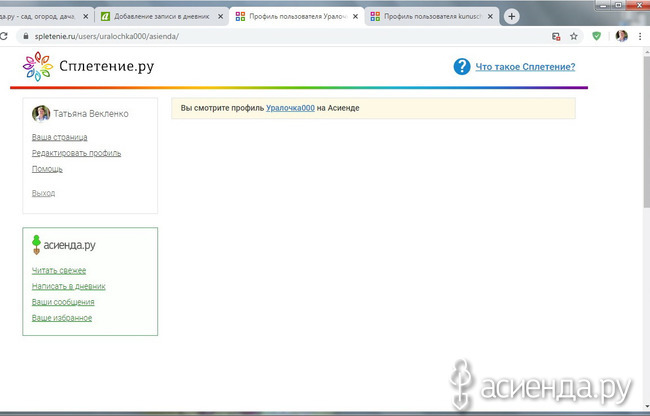Screen dimensions: 650x416
Task: Click Татьяна Векленко's avatar picture
Action: 41,114
